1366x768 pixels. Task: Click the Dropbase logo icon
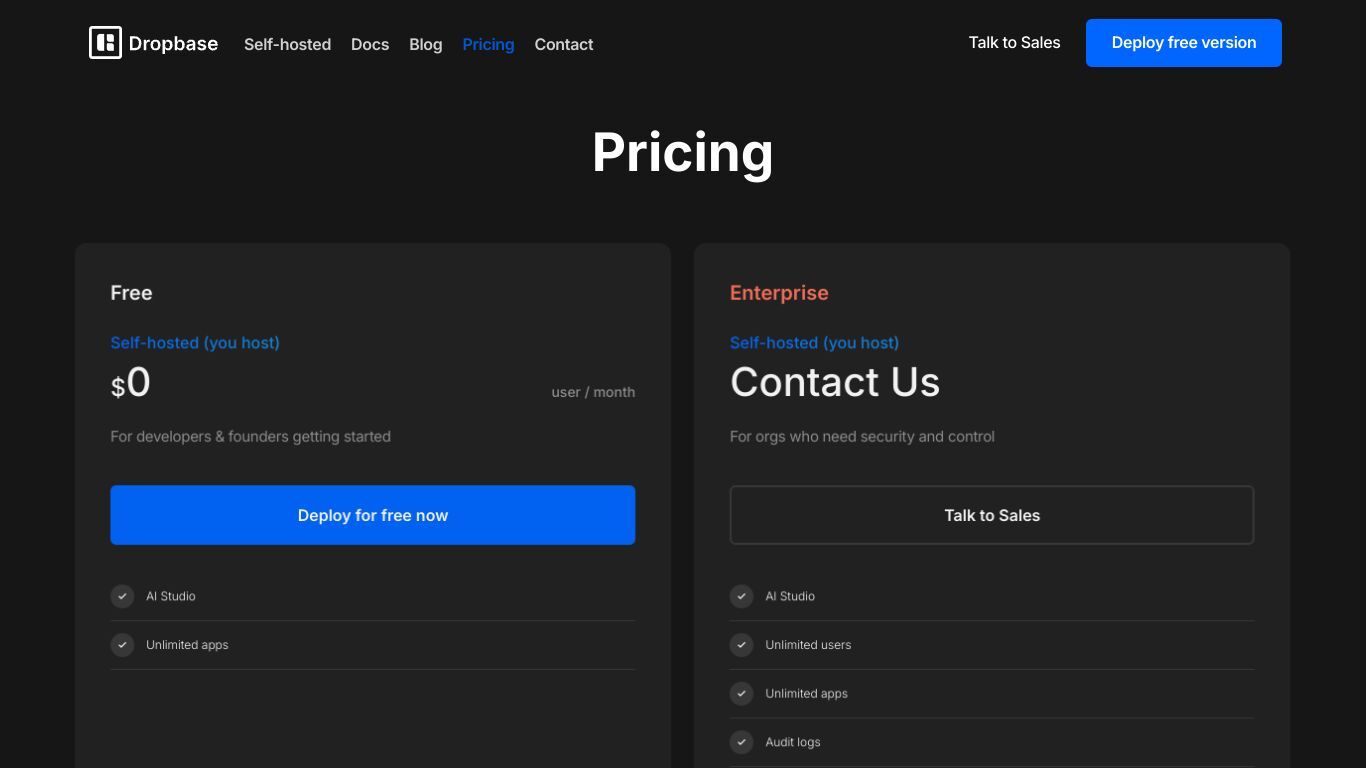point(105,43)
